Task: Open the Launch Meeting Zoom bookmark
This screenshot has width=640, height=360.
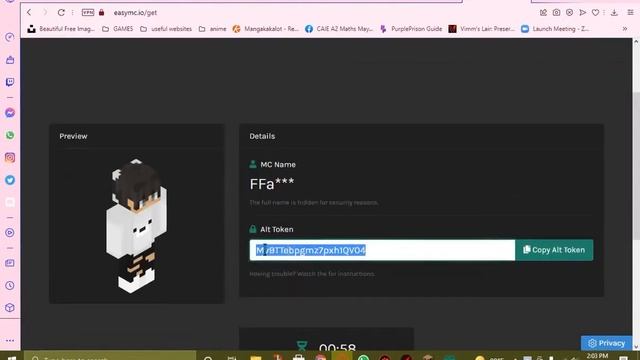Action: (555, 29)
